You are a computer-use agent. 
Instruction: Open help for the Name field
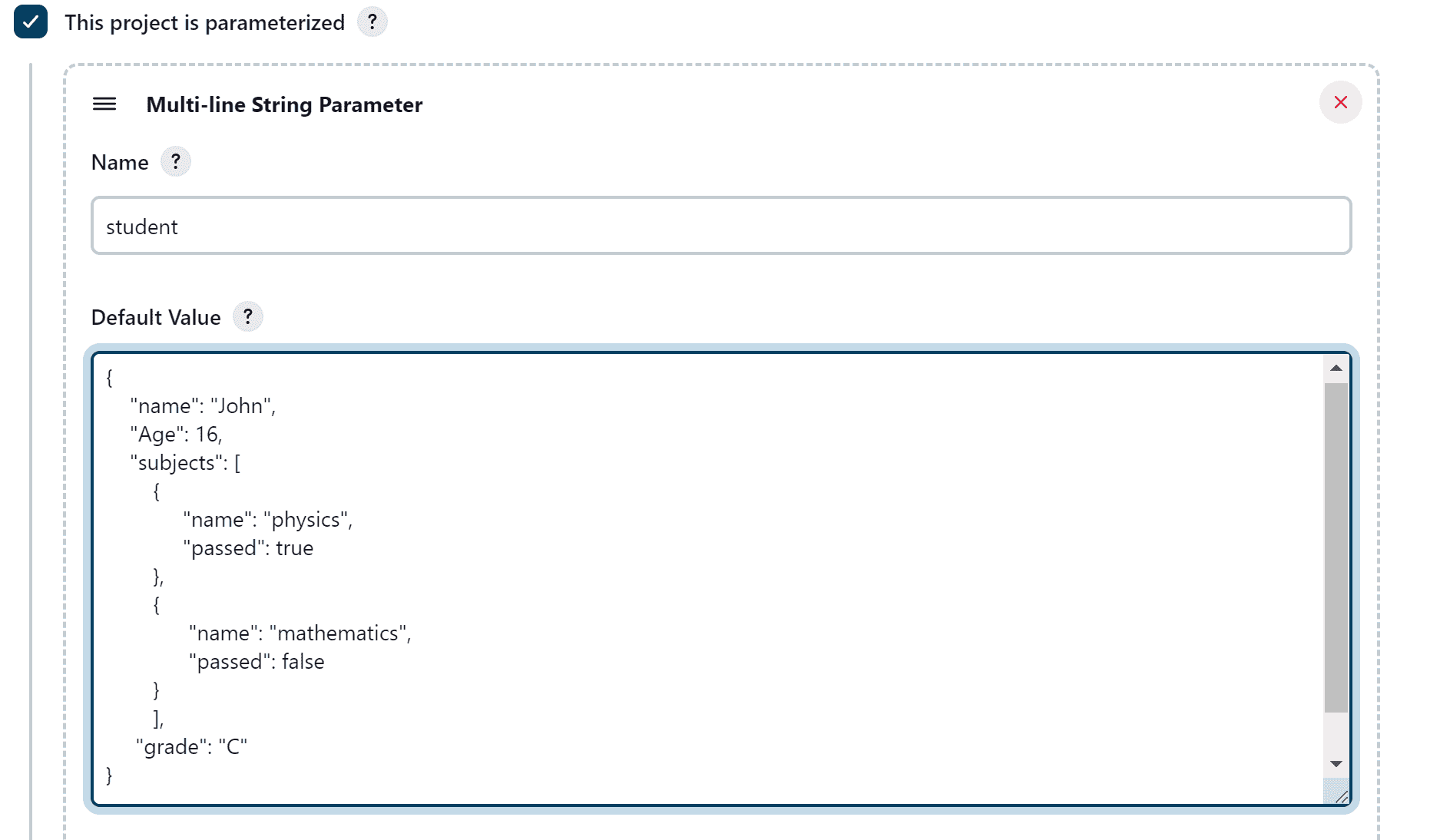pos(176,161)
